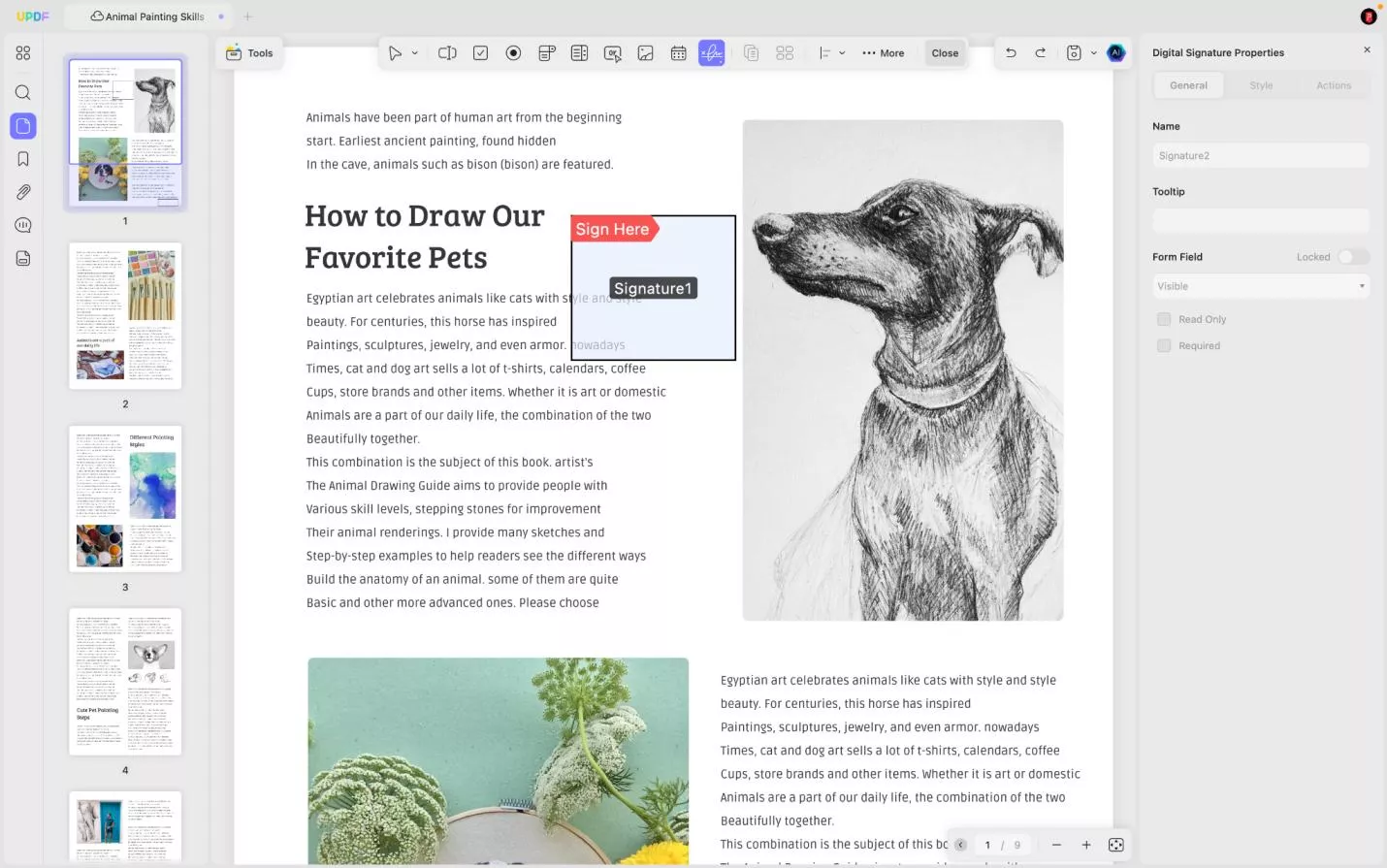Select the OK button form tool
Viewport: 1387px width, 868px height.
pos(613,53)
